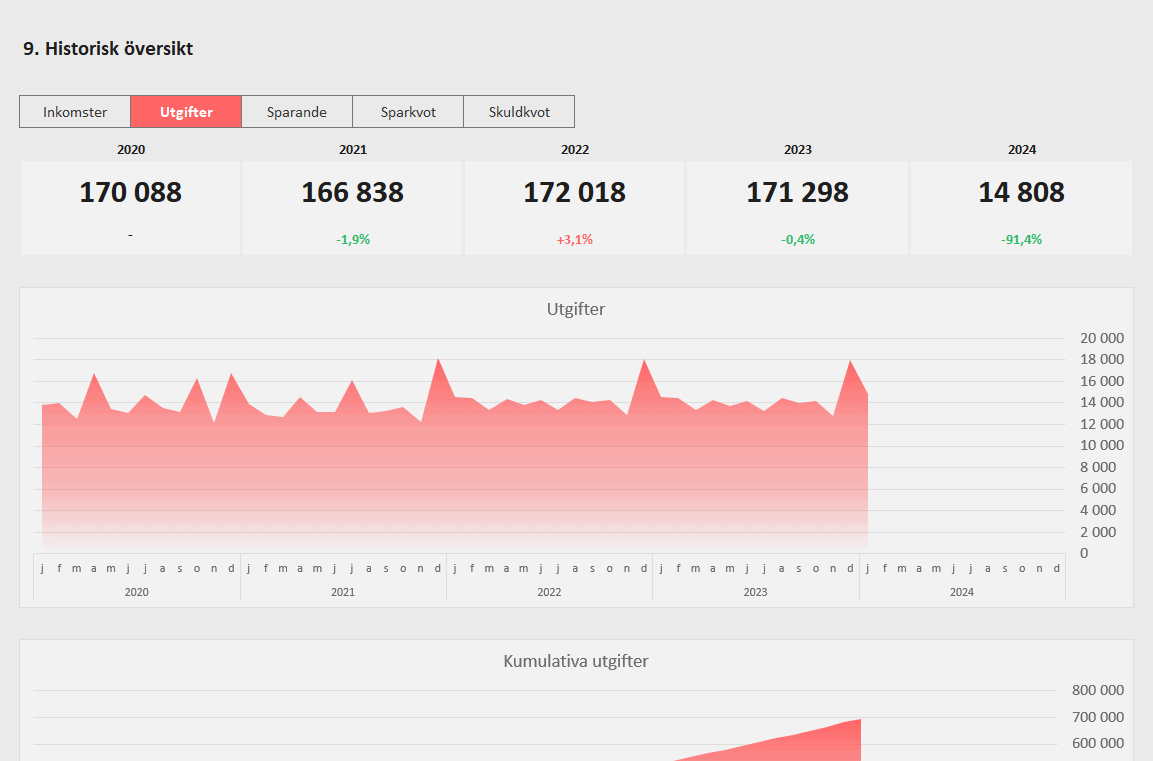Image resolution: width=1153 pixels, height=761 pixels.
Task: Click the 2024 total value 14 808
Action: tap(1021, 193)
